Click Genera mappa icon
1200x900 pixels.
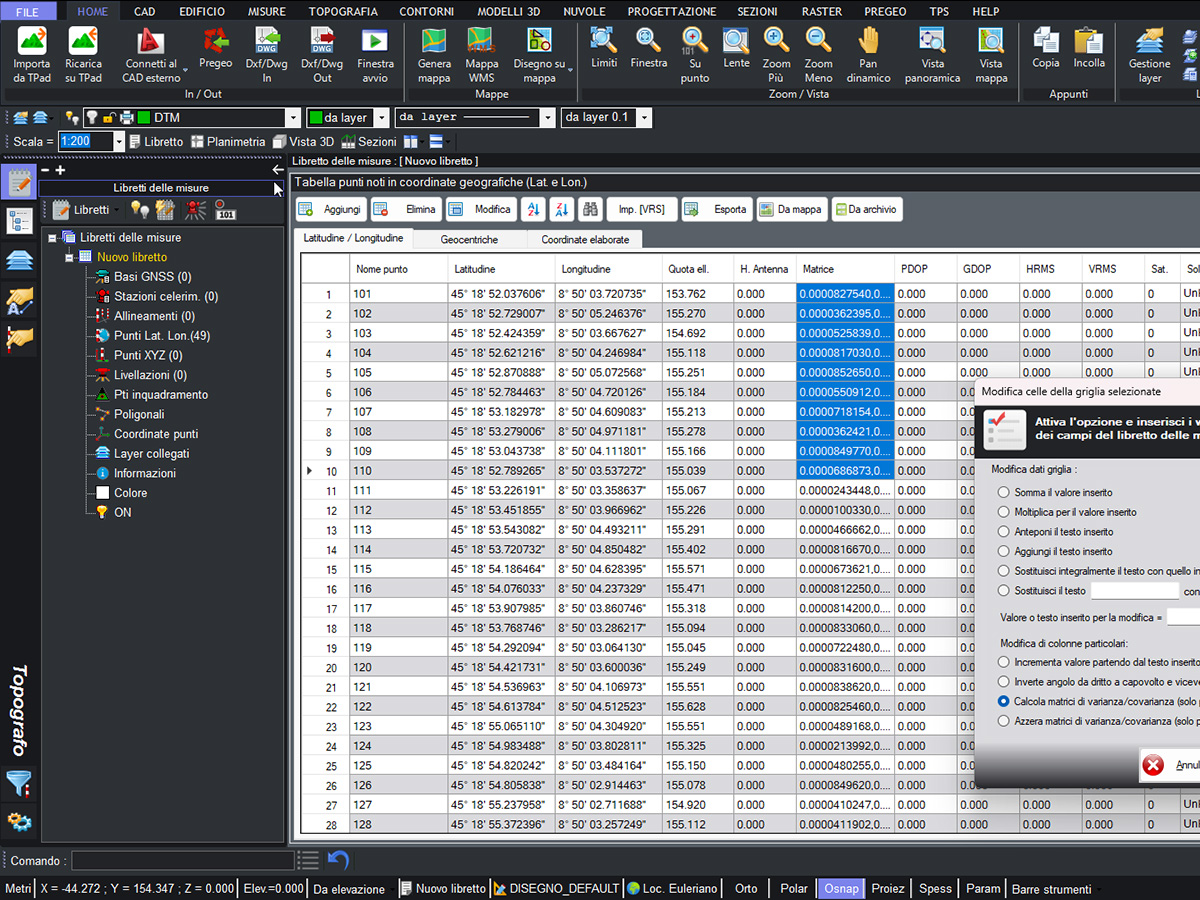[434, 55]
